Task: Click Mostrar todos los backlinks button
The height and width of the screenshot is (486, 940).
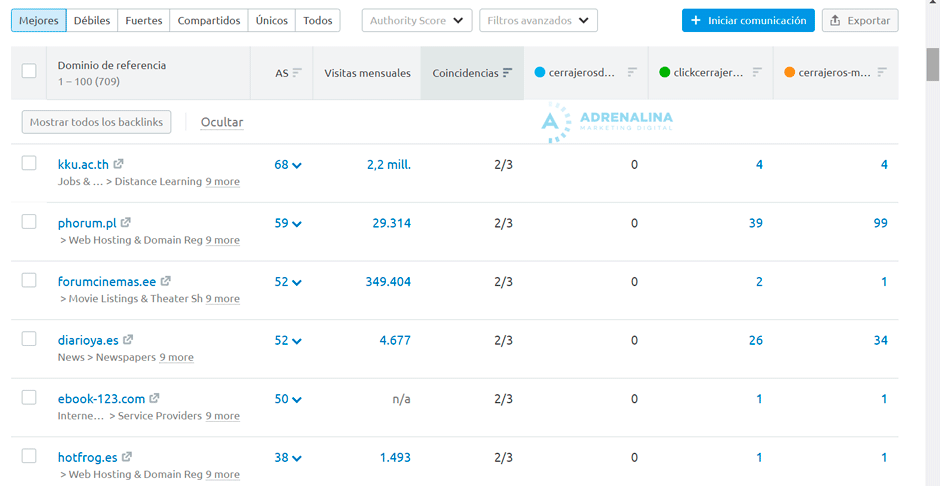Action: click(97, 122)
